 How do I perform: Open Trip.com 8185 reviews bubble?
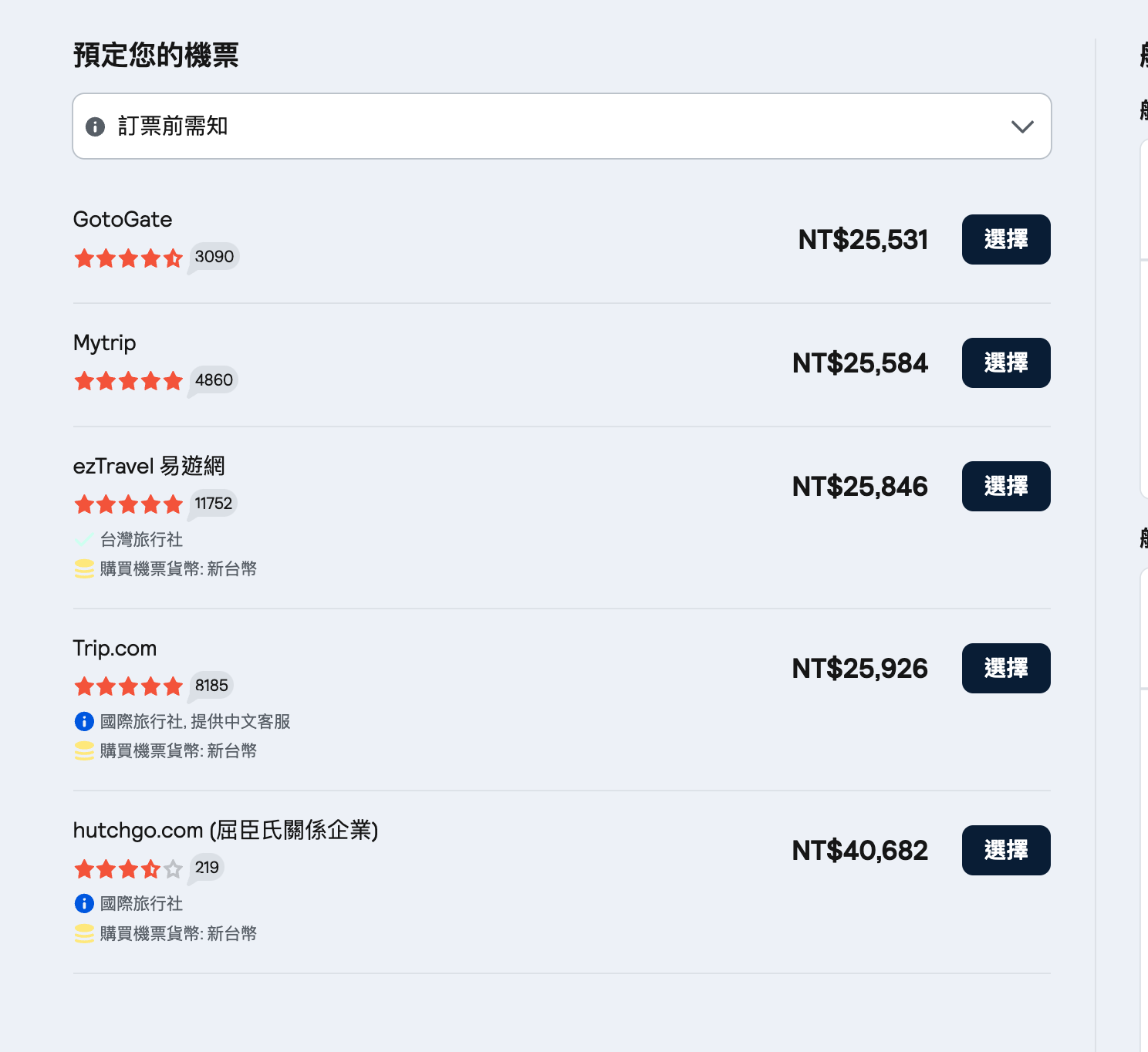[x=211, y=686]
